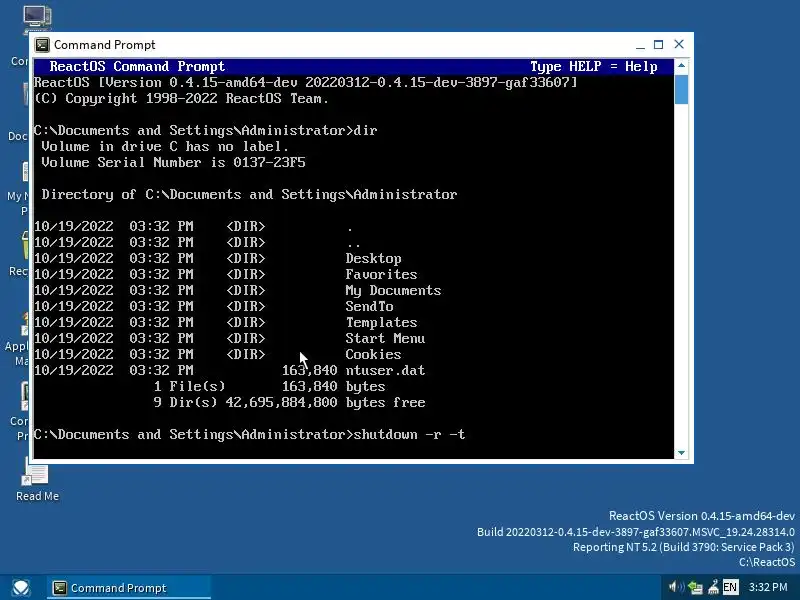Select the My Computer desktop icon
The image size is (800, 600).
37,19
